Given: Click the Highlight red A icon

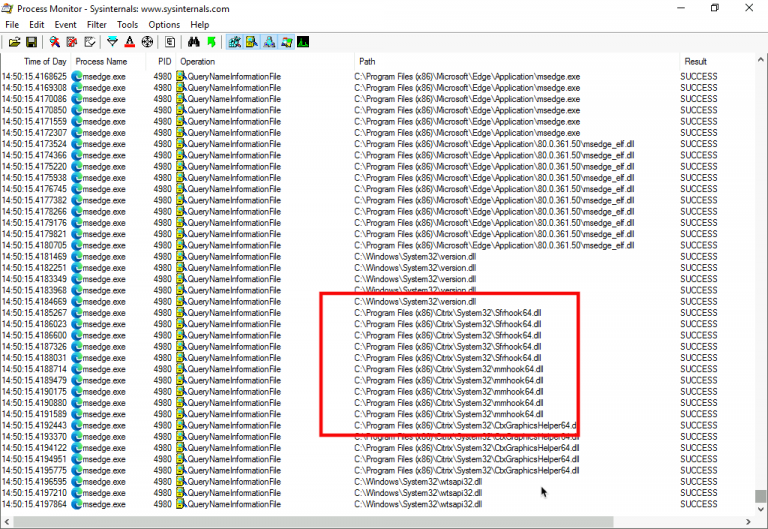Looking at the screenshot, I should point(129,42).
